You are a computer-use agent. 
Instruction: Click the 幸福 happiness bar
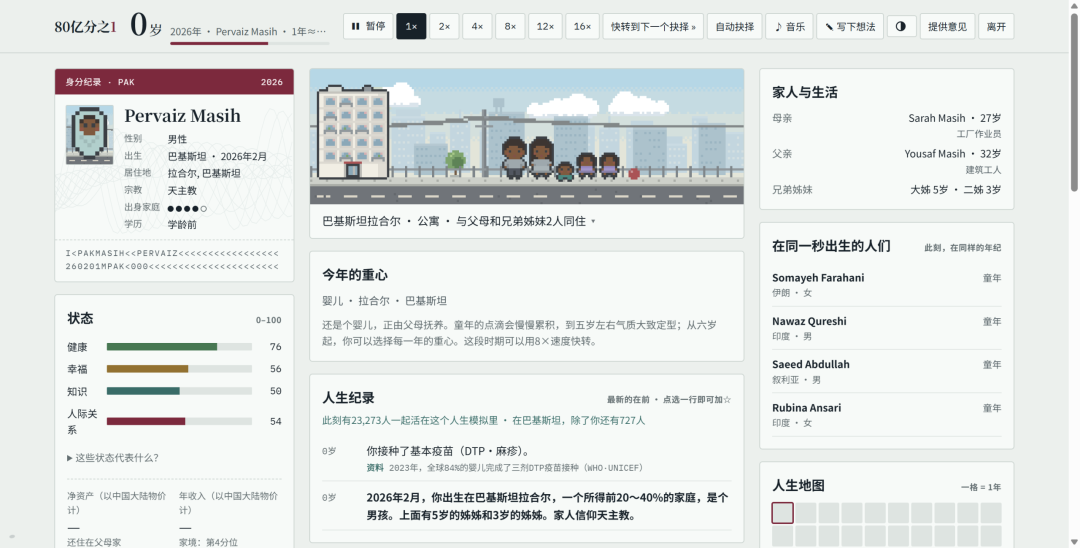click(x=179, y=369)
